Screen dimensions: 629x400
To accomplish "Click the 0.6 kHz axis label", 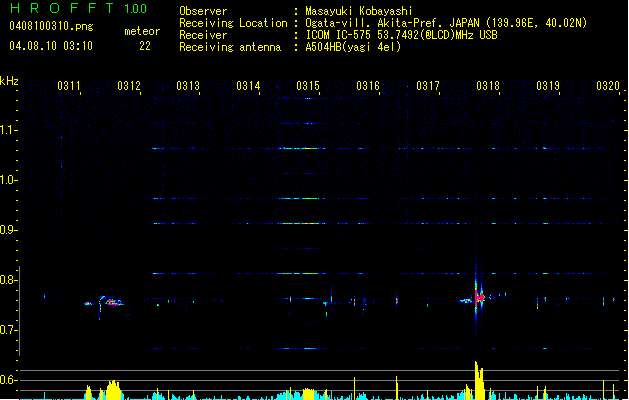I will [x=9, y=380].
